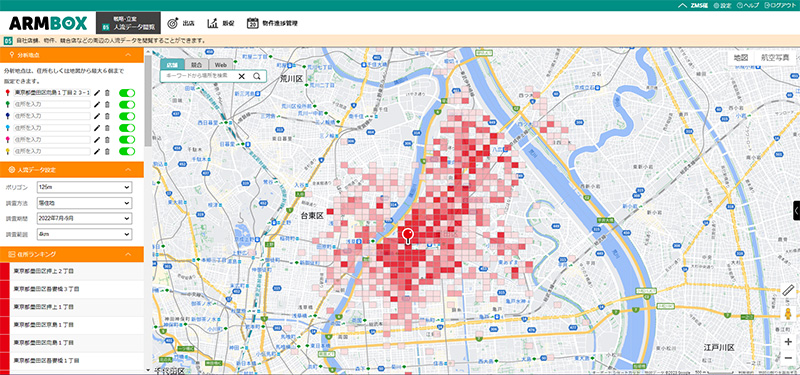Click the pencil icon on the navy pin row

[x=96, y=116]
